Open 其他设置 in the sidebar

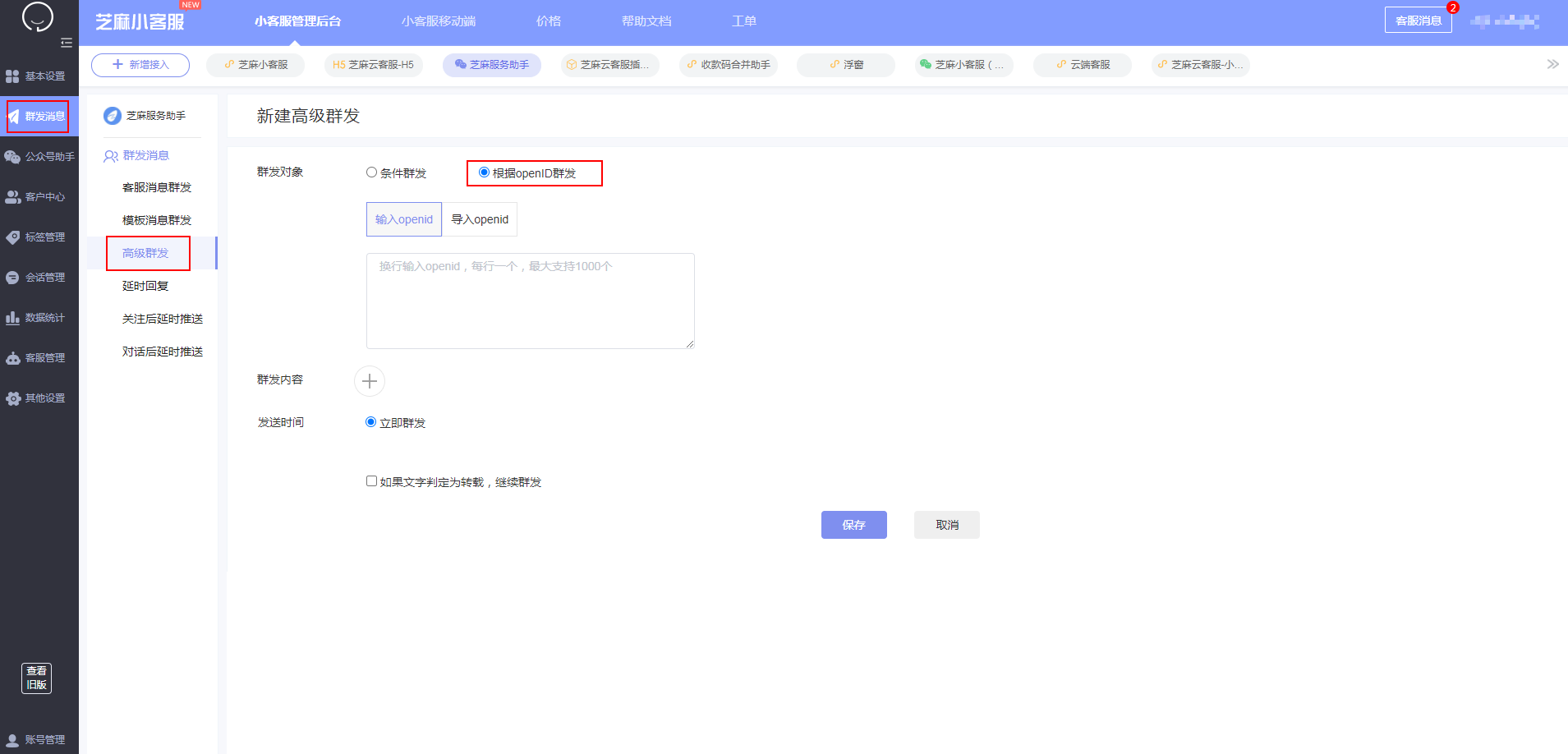[39, 398]
